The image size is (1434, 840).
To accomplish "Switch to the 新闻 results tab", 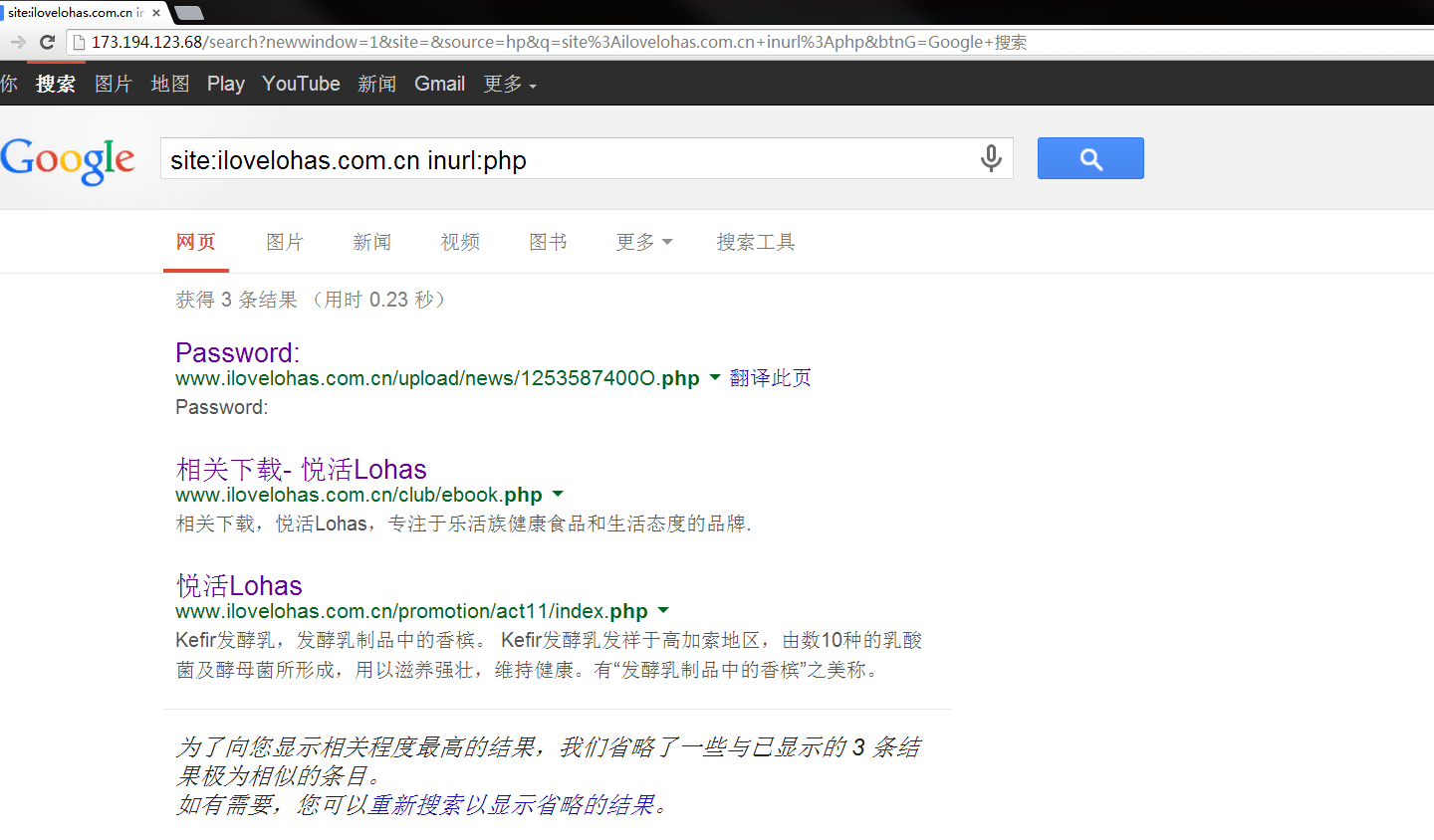I will (372, 242).
